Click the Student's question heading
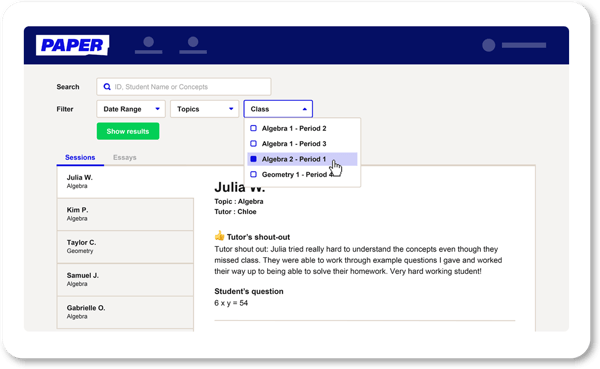This screenshot has width=600, height=369. 249,291
